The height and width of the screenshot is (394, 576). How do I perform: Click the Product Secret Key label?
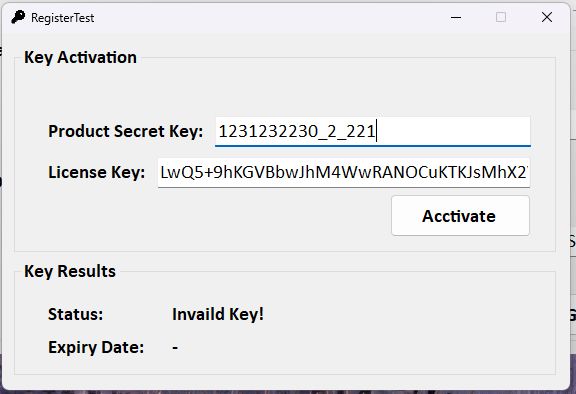click(x=125, y=131)
